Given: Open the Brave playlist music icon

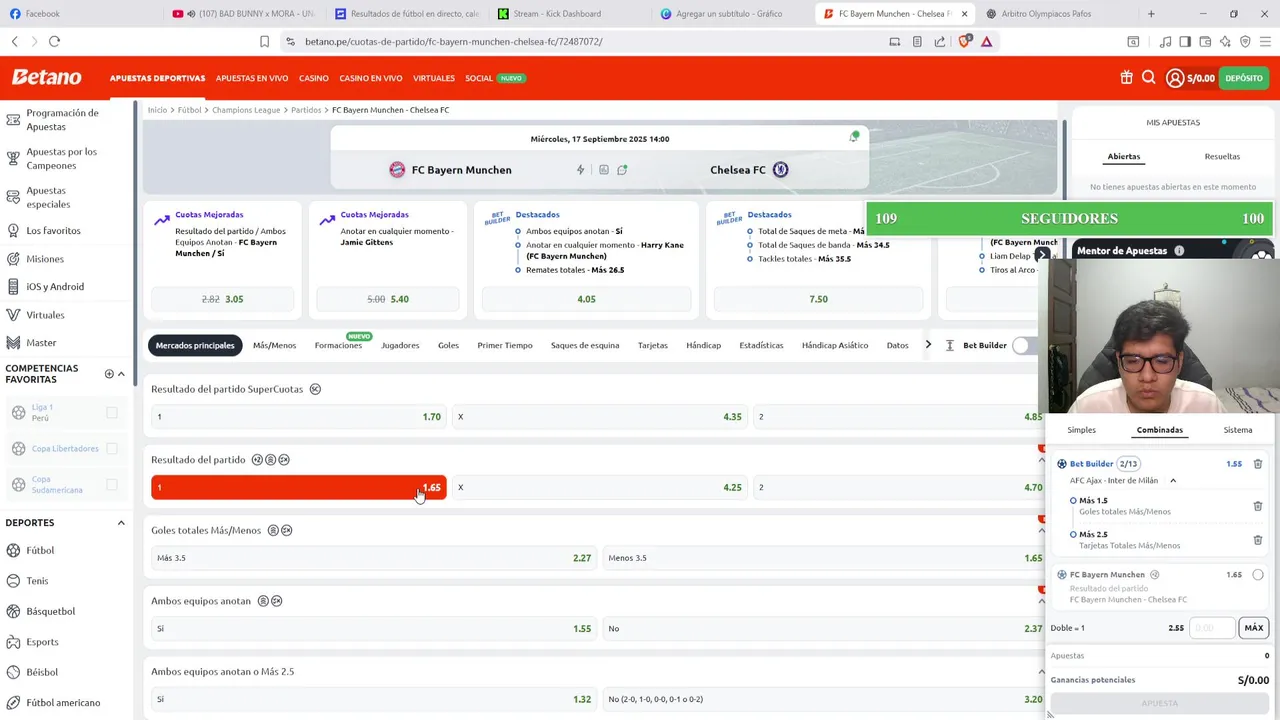Looking at the screenshot, I should 1165,41.
